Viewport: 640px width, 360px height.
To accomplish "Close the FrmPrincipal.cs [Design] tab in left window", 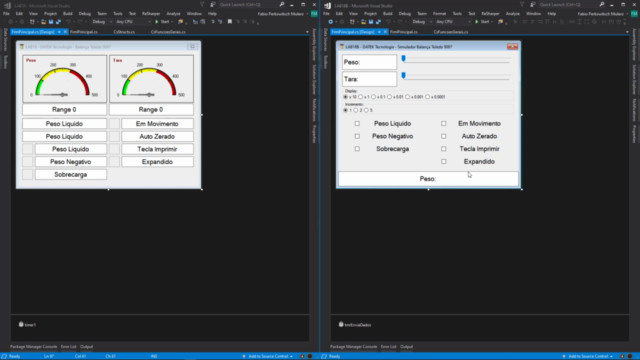I will pyautogui.click(x=65, y=32).
